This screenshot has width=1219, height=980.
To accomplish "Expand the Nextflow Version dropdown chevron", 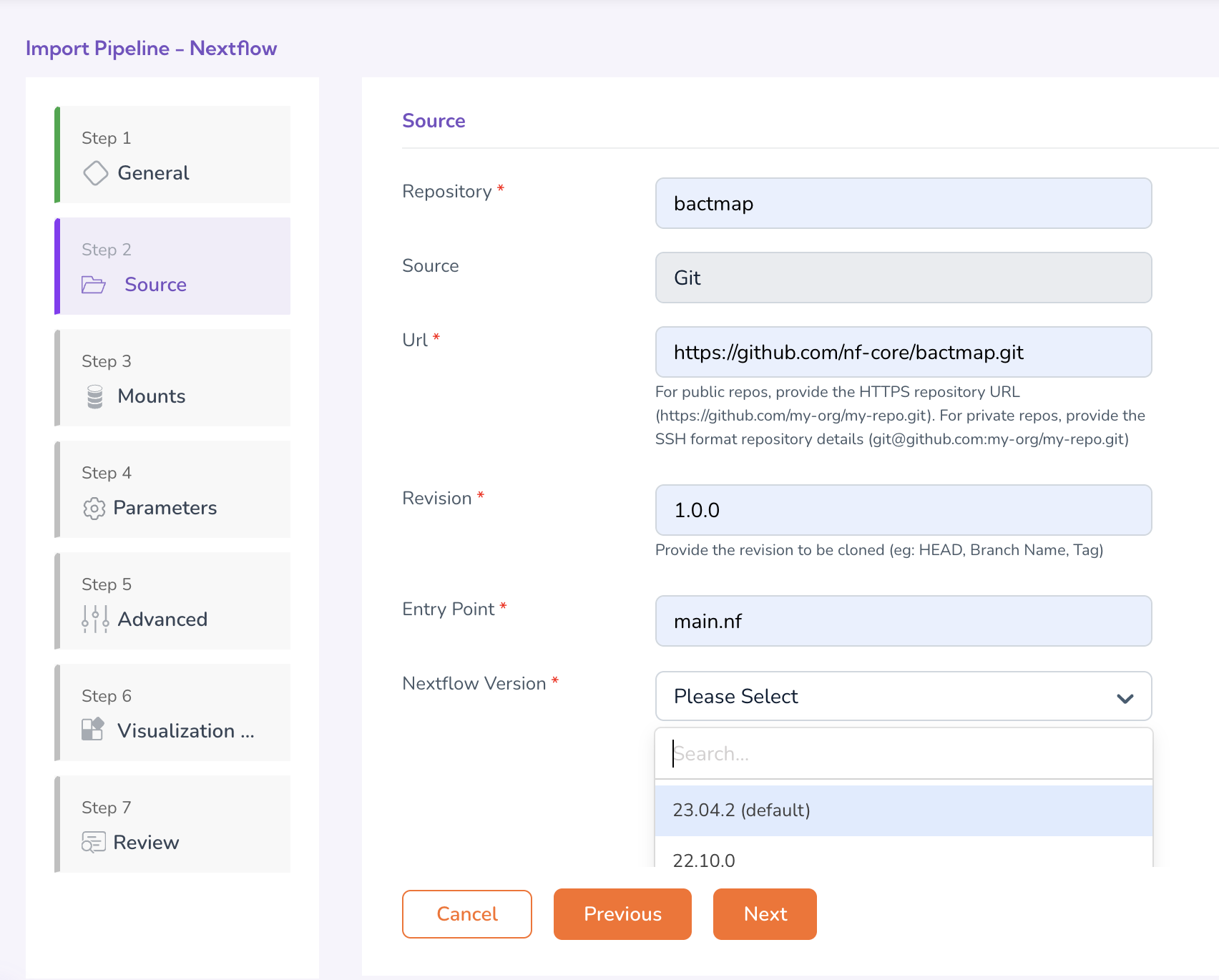I will coord(1125,697).
